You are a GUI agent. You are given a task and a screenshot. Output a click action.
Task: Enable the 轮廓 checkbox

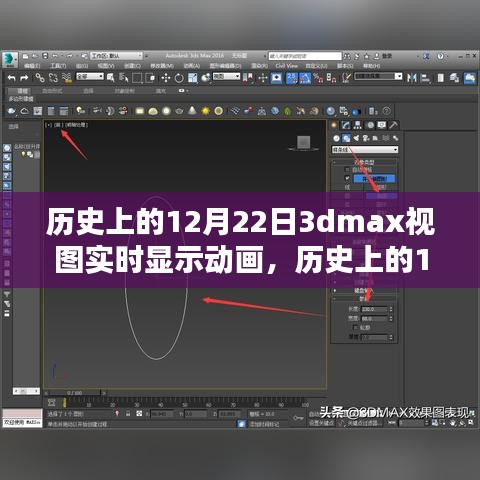tap(355, 328)
